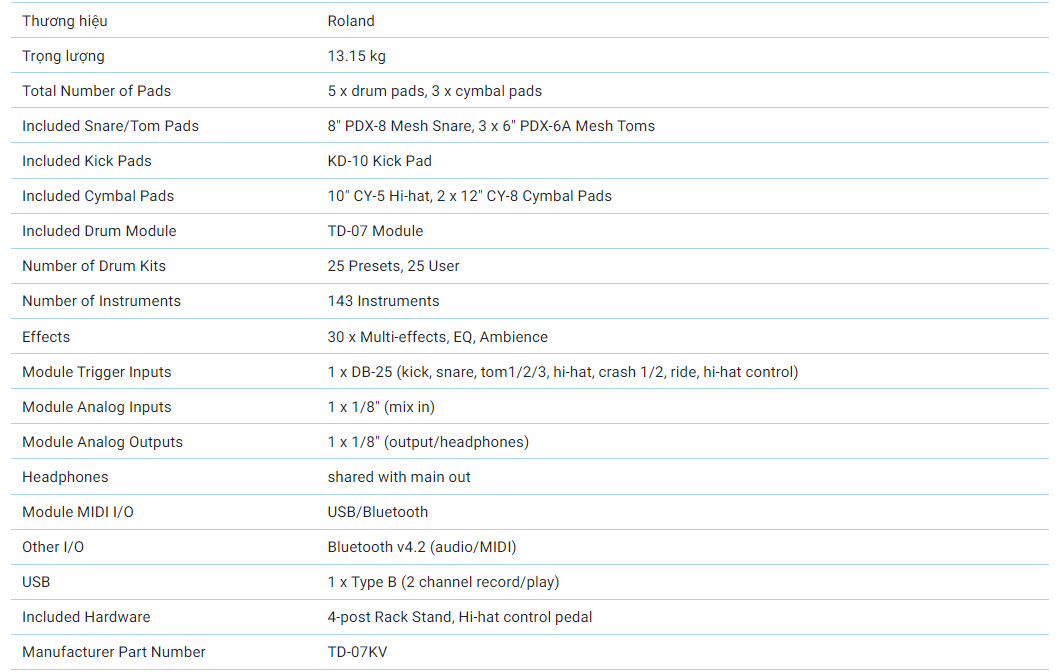Select 'Bluetooth v4.2 (audio/MIDI)' value
1058x672 pixels.
pyautogui.click(x=422, y=548)
